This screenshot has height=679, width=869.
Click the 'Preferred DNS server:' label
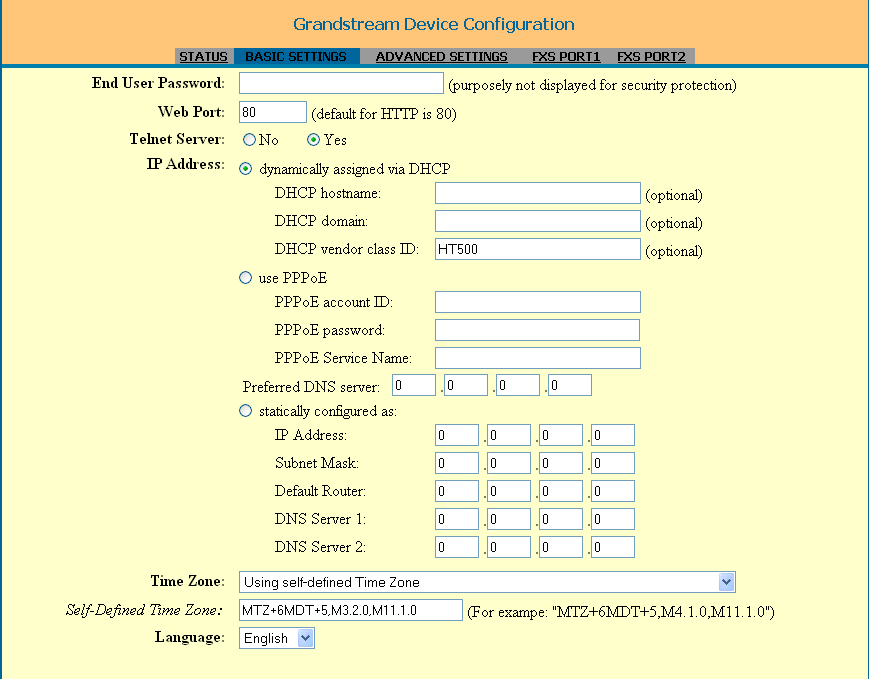coord(311,387)
